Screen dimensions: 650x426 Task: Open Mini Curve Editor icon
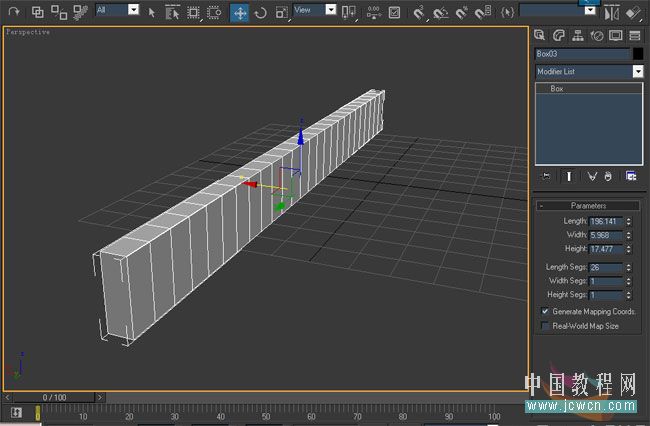(x=16, y=413)
